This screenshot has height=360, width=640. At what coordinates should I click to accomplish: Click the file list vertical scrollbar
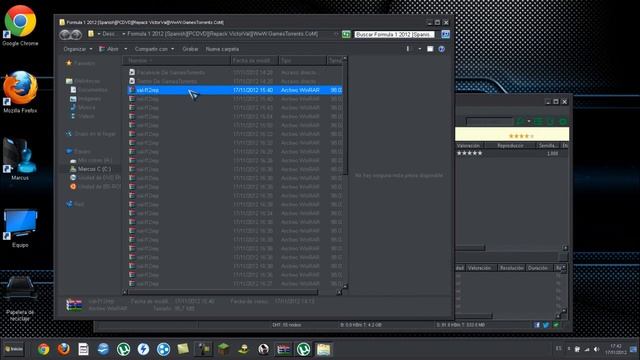click(345, 118)
